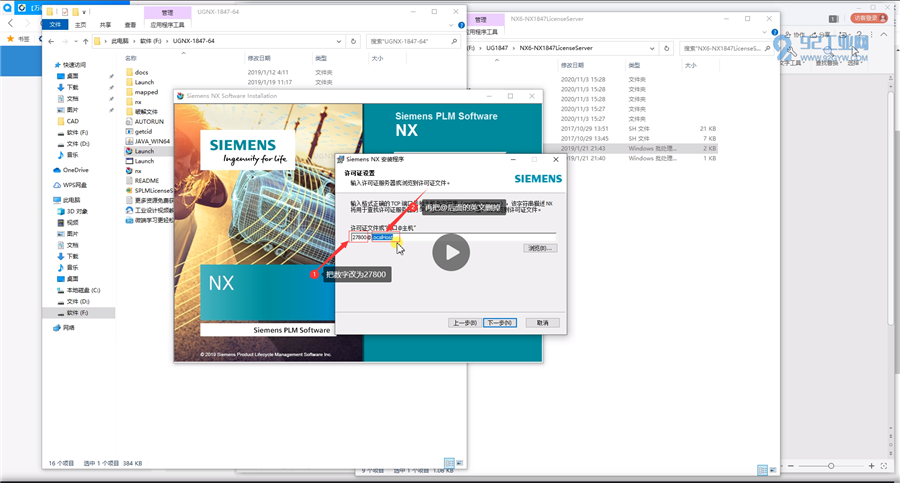Click 此电脑 breadcrumb in UGNX-1847-64 address bar
Screen dimensions: 900x483
(120, 41)
